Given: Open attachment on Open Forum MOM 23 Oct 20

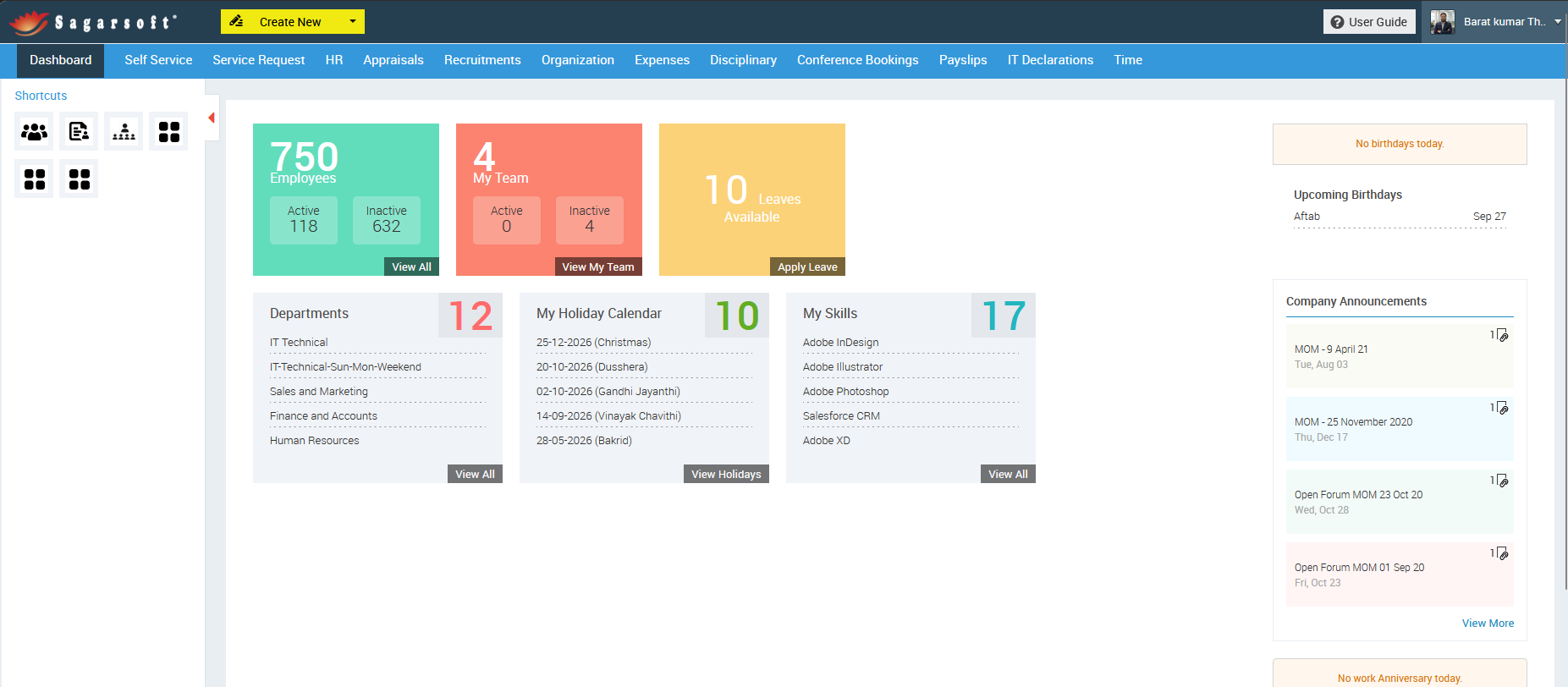Looking at the screenshot, I should [x=1502, y=481].
